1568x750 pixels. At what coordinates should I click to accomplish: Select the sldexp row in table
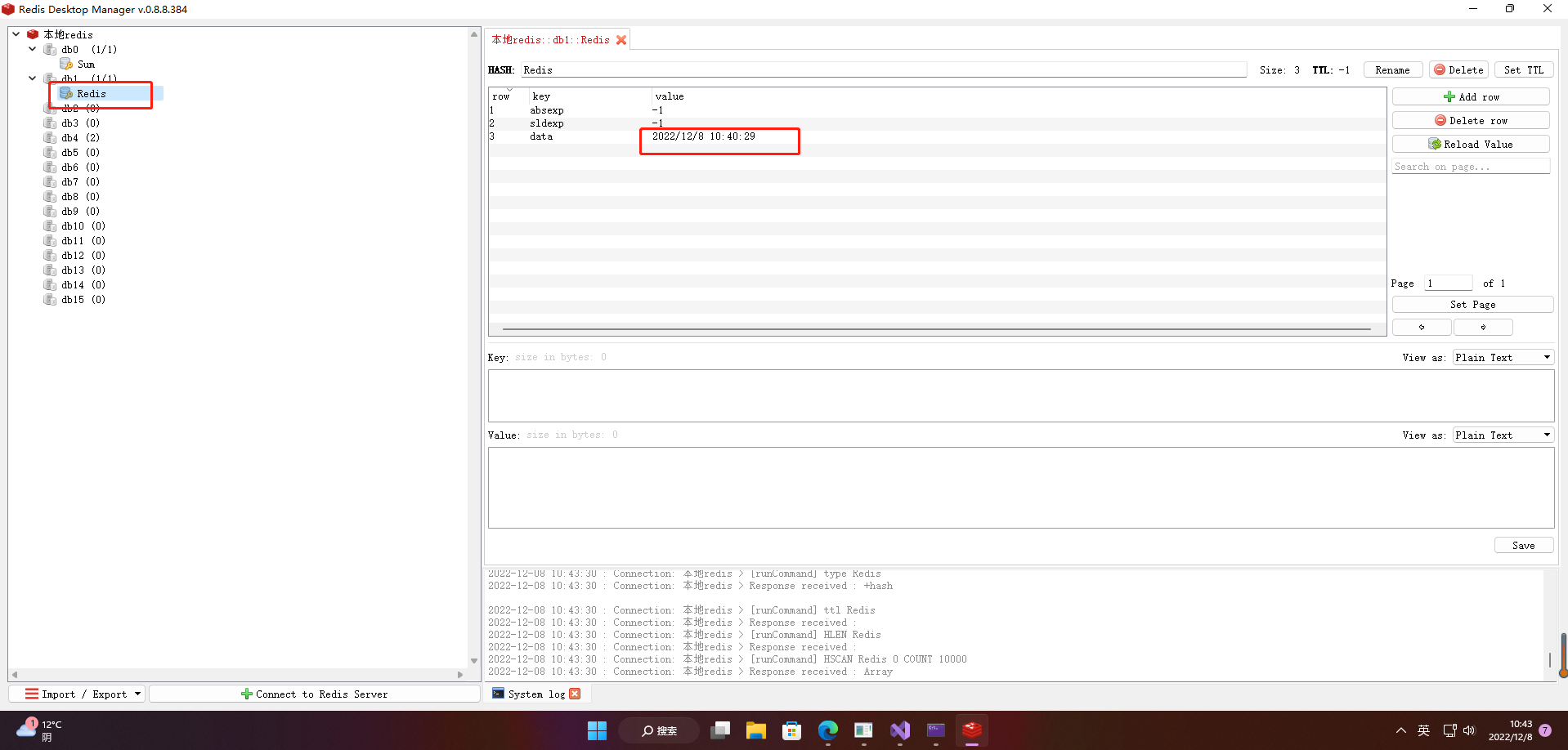[x=937, y=123]
